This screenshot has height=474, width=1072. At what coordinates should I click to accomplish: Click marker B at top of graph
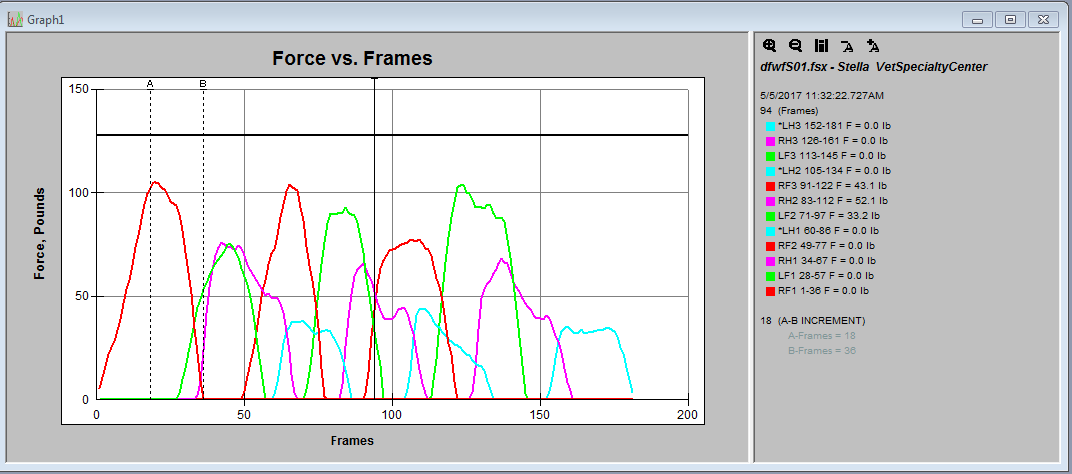pyautogui.click(x=203, y=84)
